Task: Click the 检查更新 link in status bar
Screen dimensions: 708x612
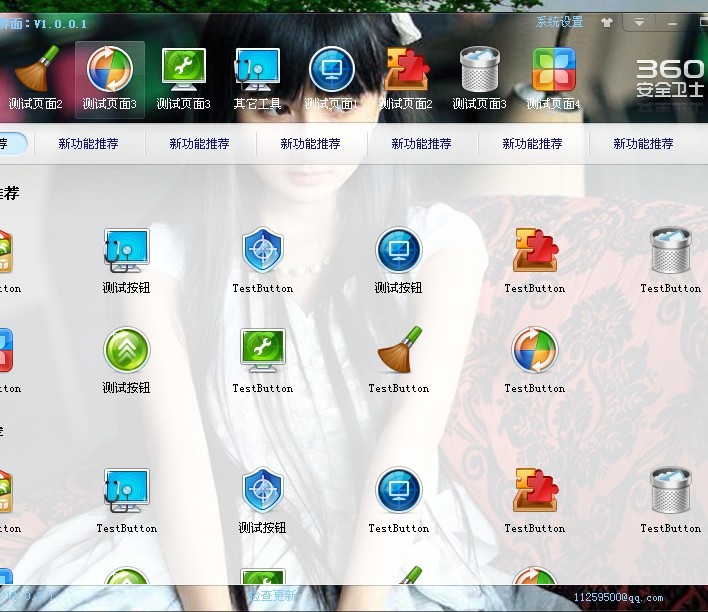Action: point(274,596)
